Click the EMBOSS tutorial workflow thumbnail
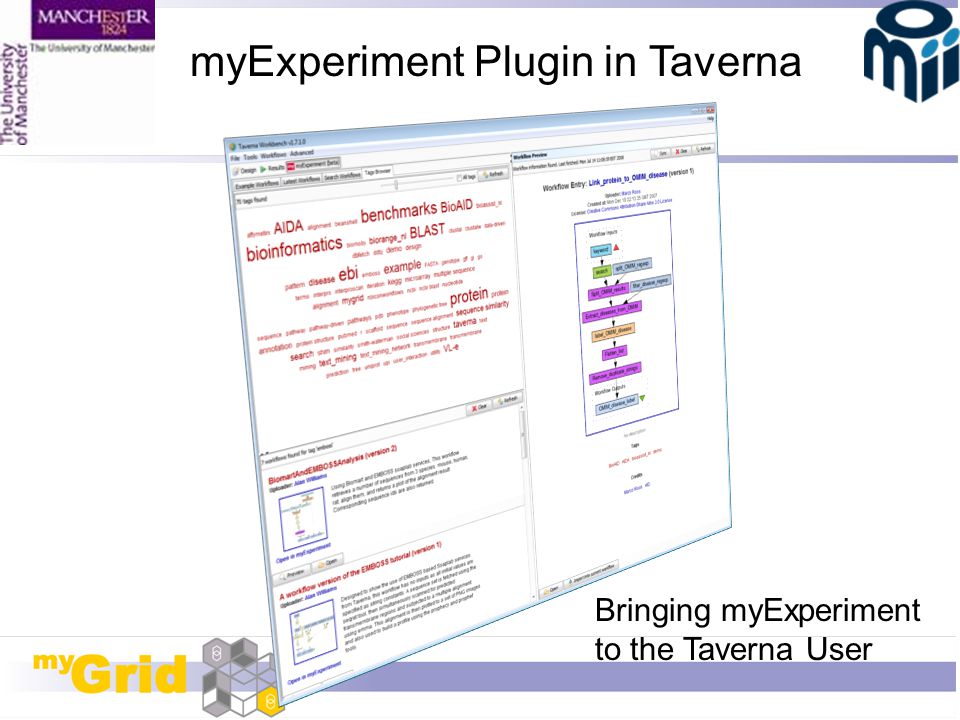Image resolution: width=960 pixels, height=720 pixels. click(x=315, y=634)
